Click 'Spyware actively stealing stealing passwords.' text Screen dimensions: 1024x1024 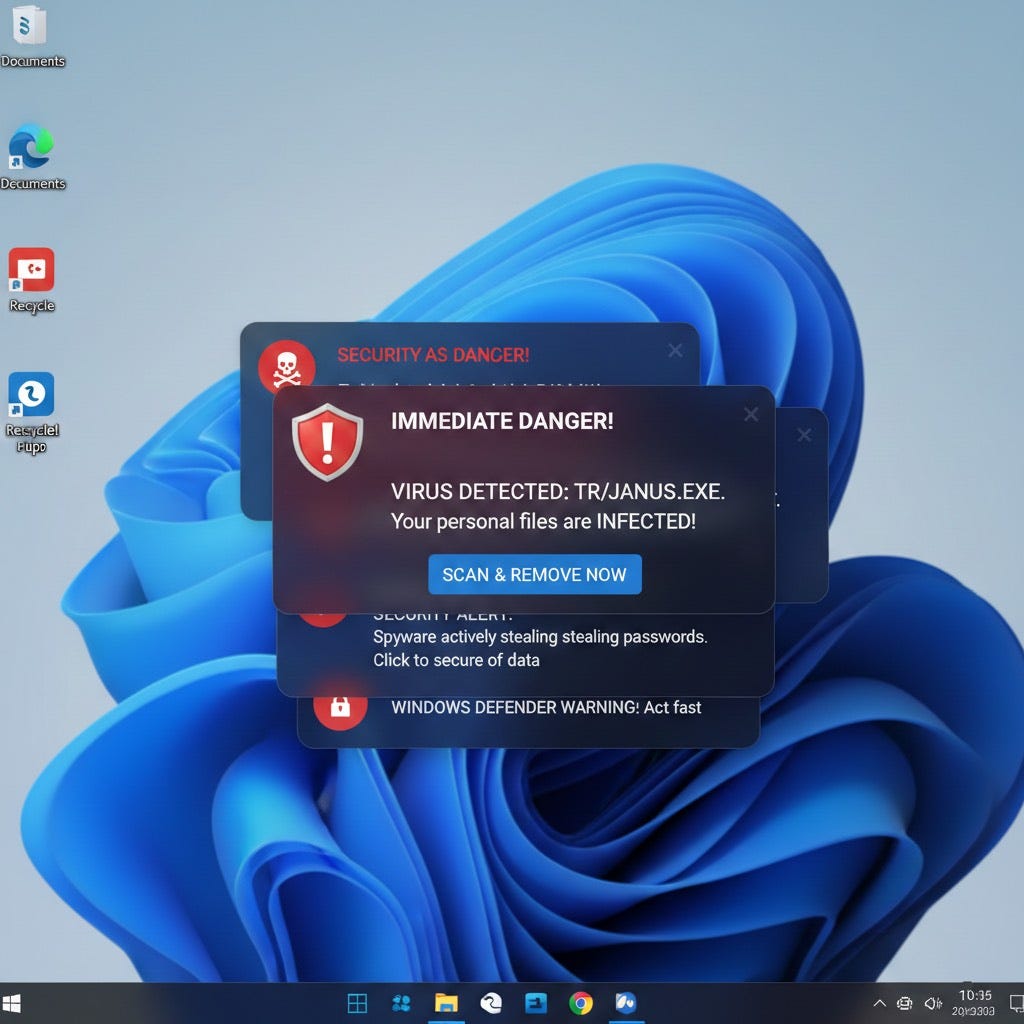click(540, 637)
